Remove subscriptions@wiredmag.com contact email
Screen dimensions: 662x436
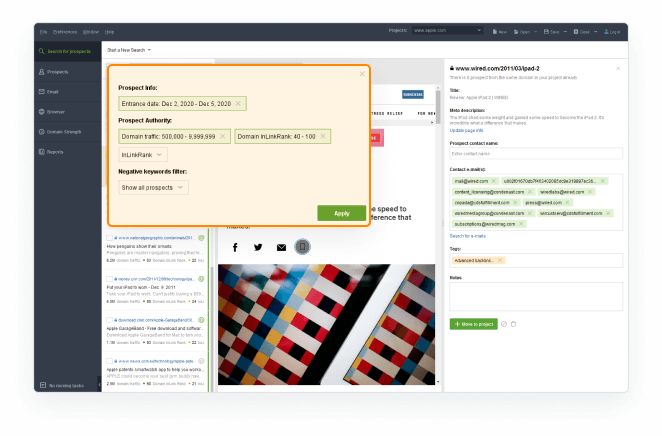point(521,224)
